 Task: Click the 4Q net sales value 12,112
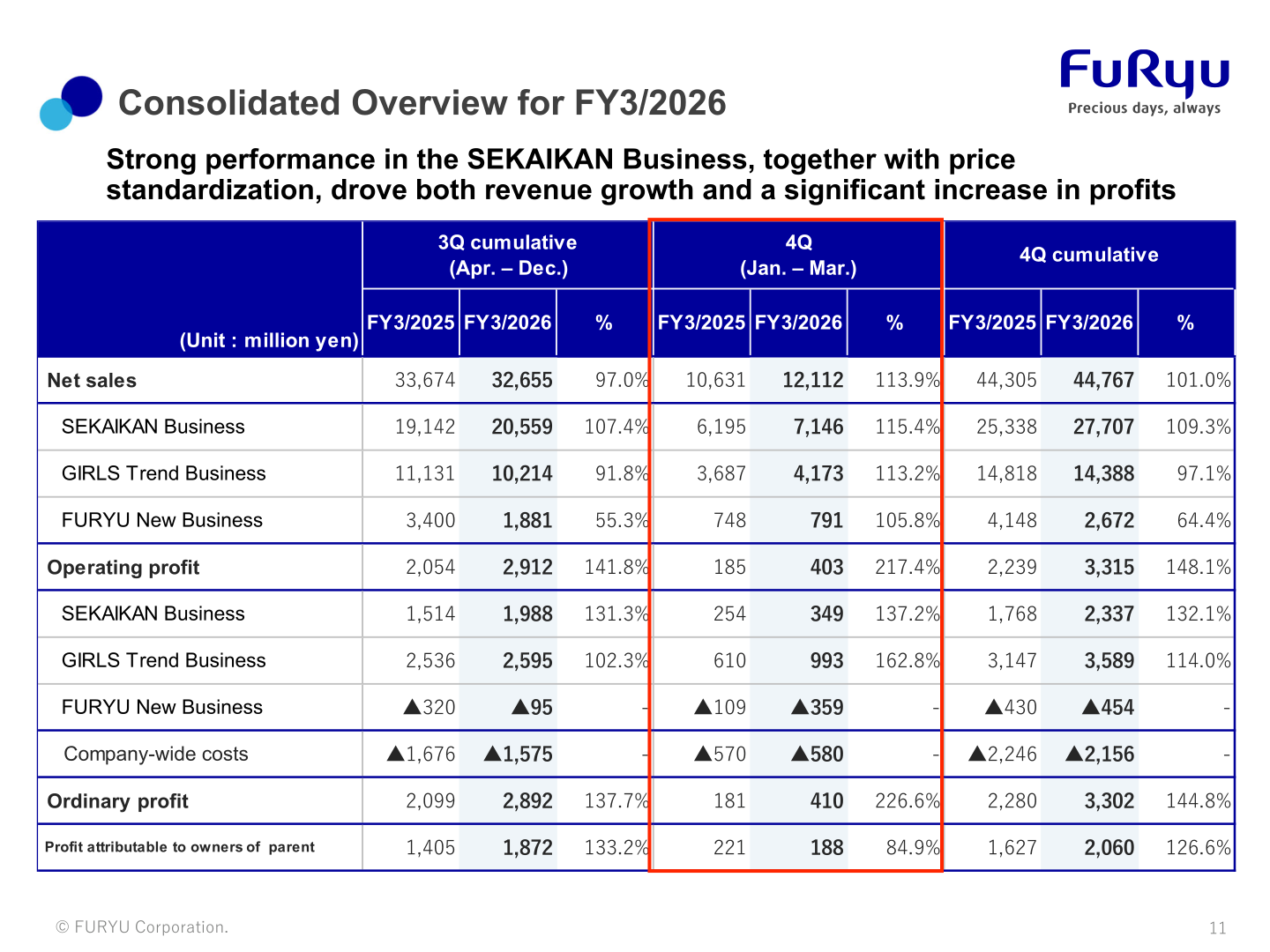(x=813, y=380)
